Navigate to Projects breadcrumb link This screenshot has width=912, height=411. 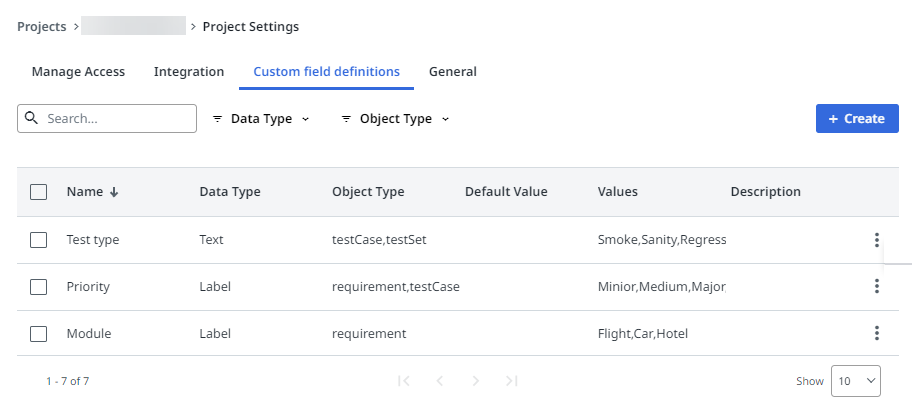tap(42, 27)
